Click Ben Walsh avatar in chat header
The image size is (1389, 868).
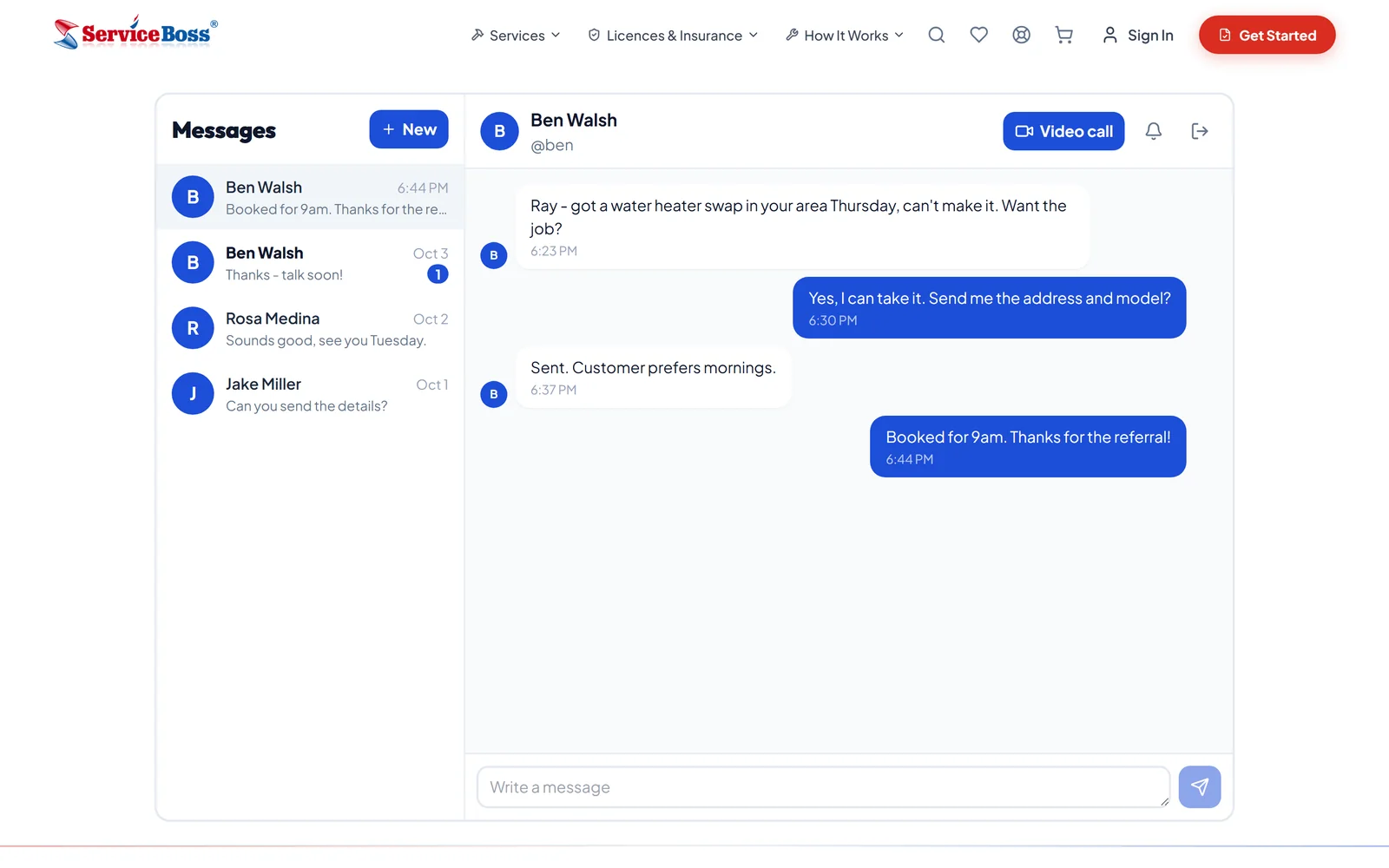coord(499,131)
